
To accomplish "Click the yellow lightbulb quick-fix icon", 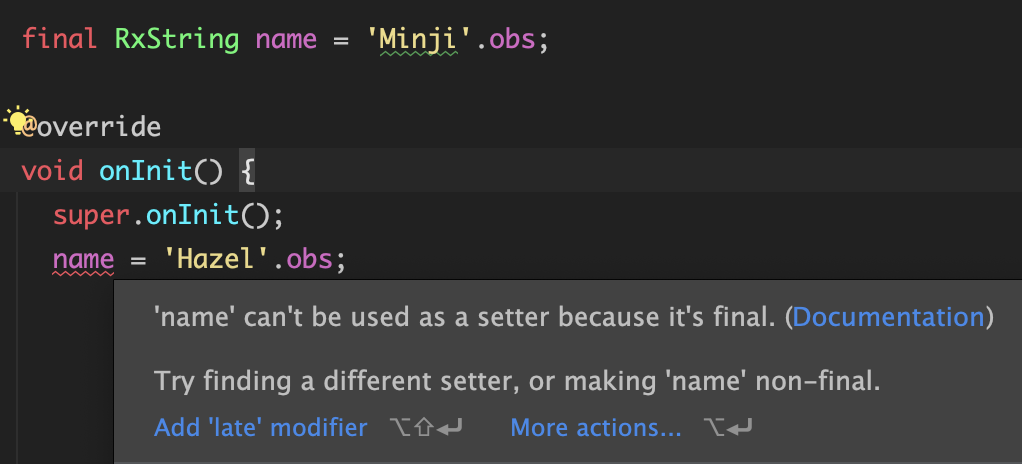I will point(17,119).
